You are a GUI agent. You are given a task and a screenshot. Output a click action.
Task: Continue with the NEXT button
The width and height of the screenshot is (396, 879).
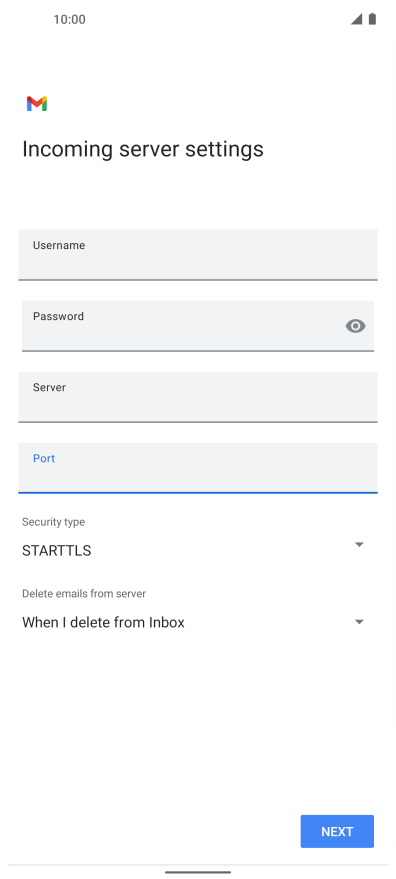tap(337, 831)
